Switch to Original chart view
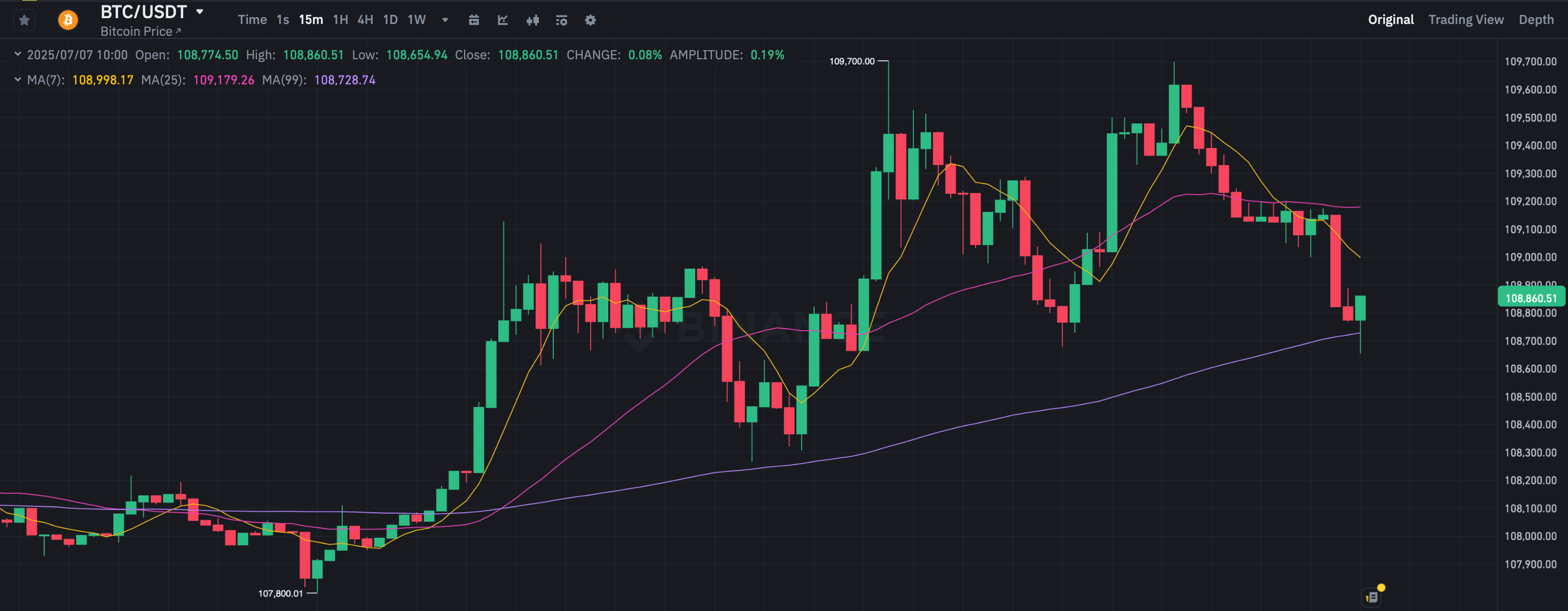The image size is (1568, 611). tap(1390, 19)
